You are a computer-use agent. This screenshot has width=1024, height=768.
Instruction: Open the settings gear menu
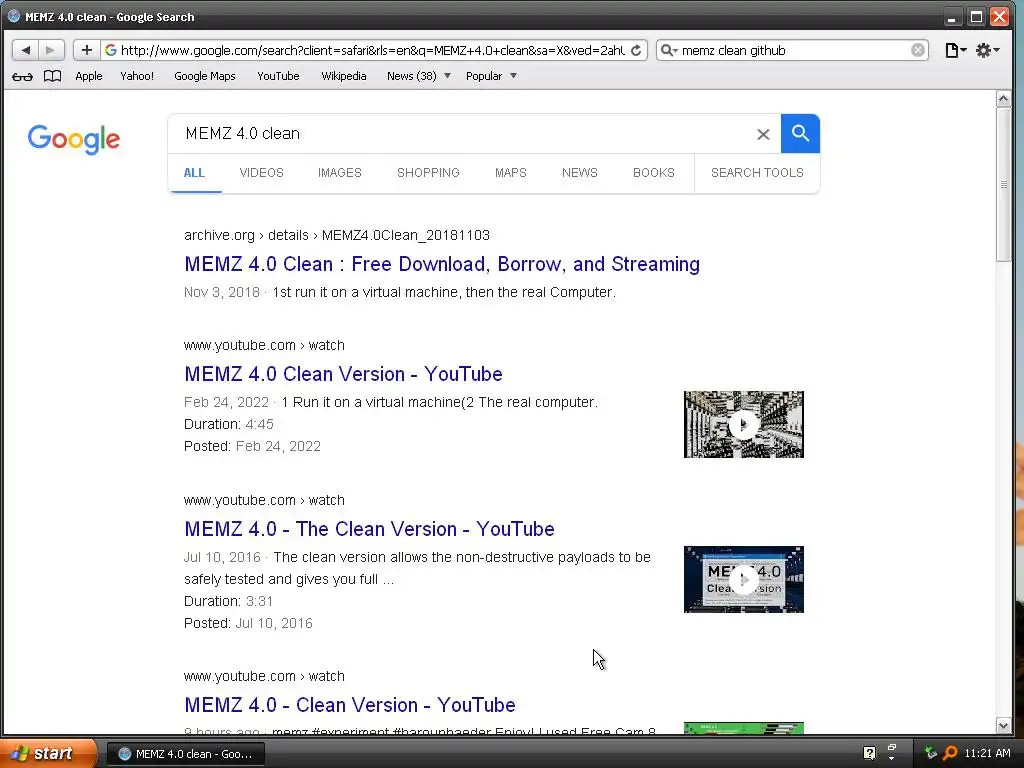point(987,50)
